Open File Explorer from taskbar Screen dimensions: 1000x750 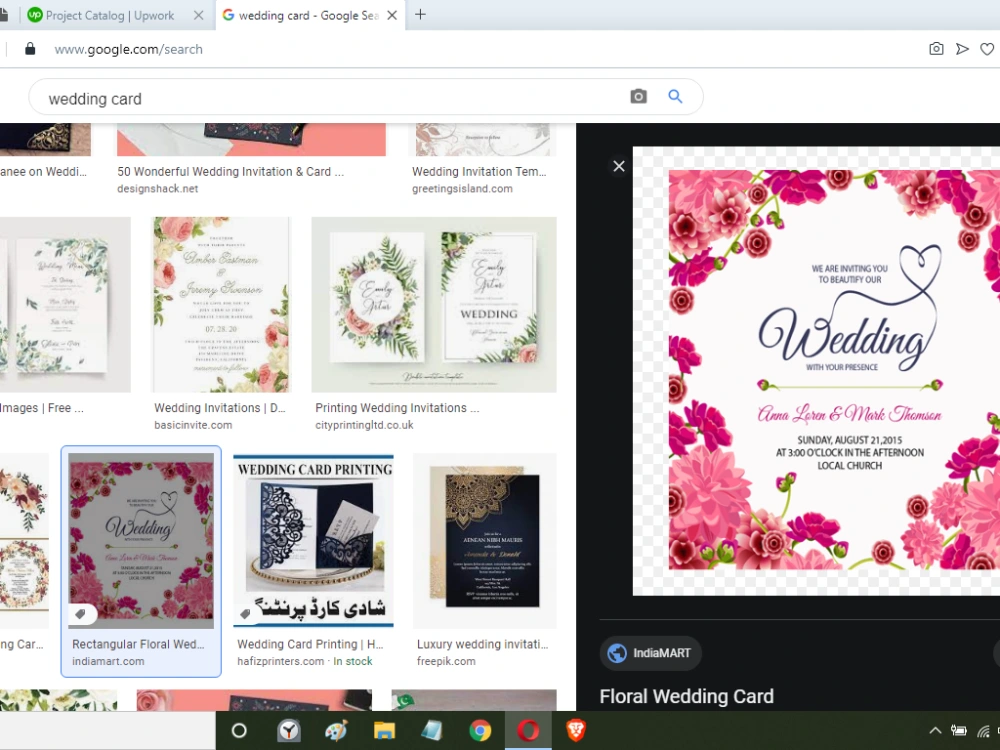384,730
